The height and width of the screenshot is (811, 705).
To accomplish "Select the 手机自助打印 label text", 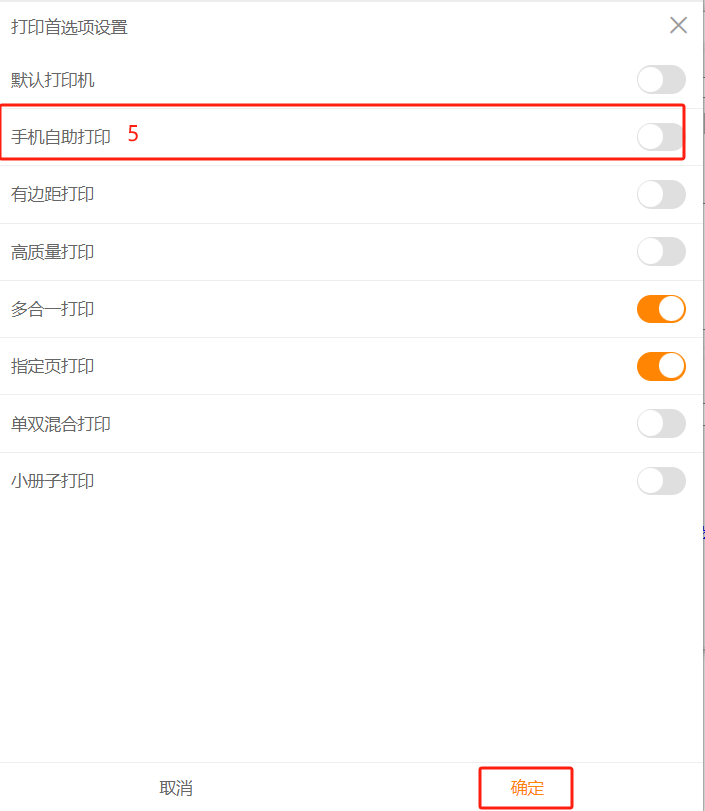I will pos(61,137).
